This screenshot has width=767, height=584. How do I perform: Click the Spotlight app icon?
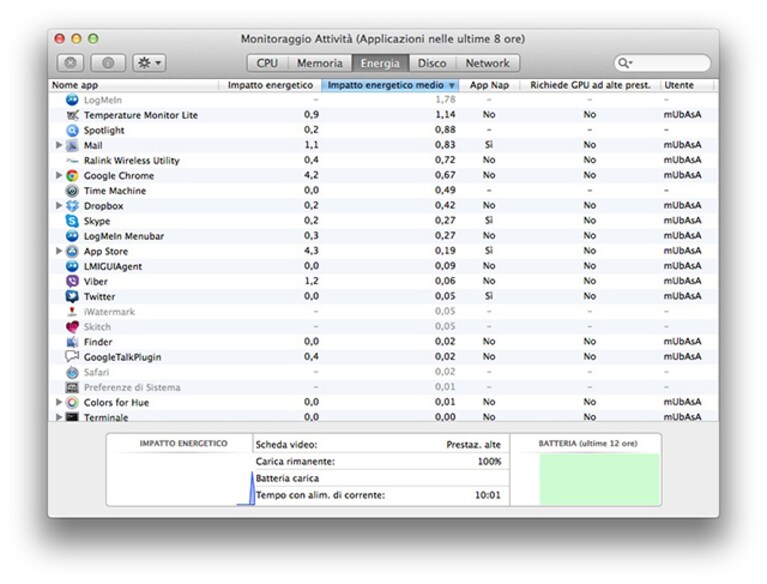[72, 130]
